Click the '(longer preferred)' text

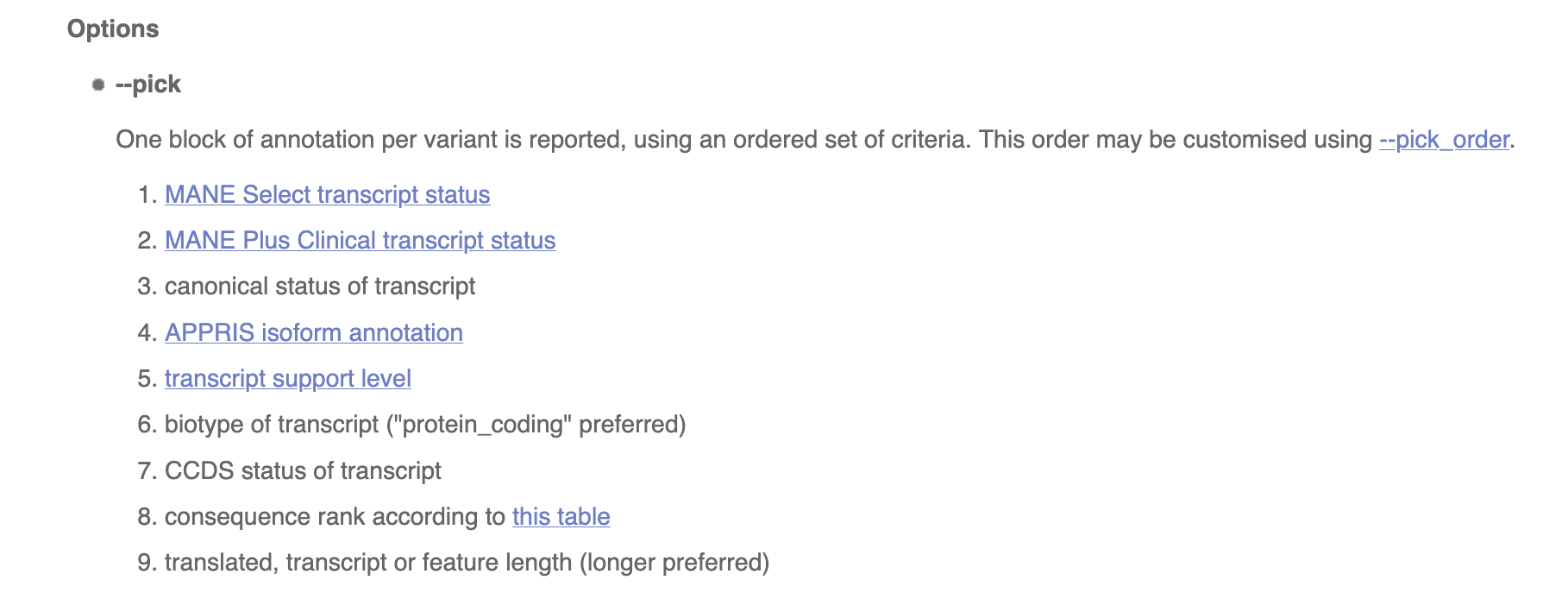click(674, 563)
